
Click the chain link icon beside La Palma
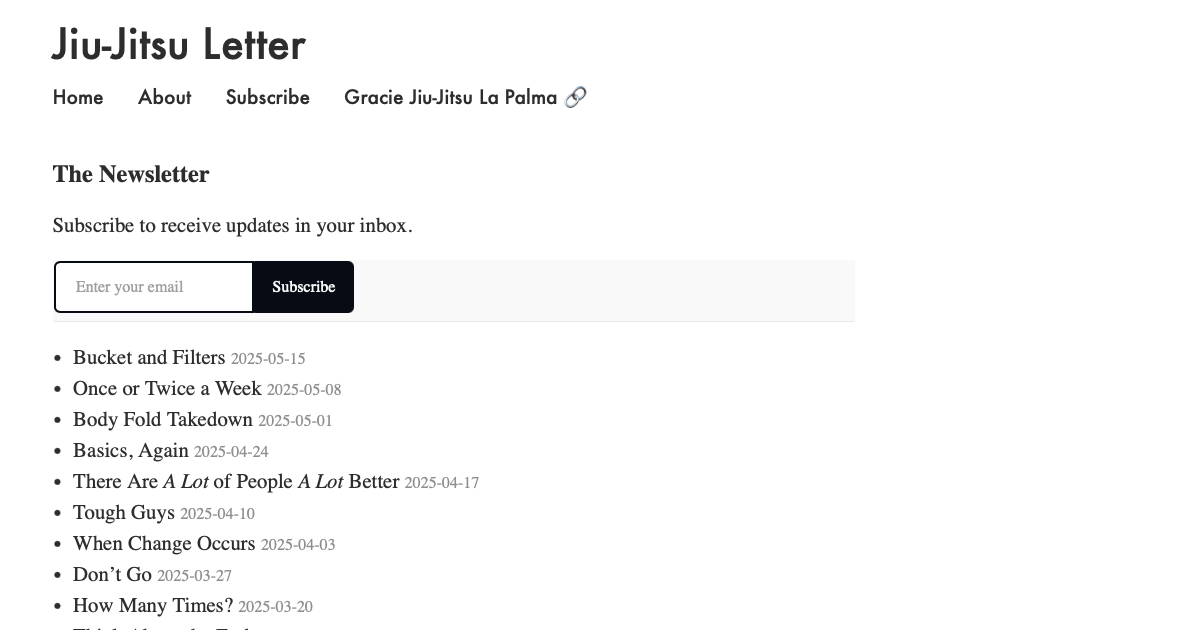[x=575, y=97]
